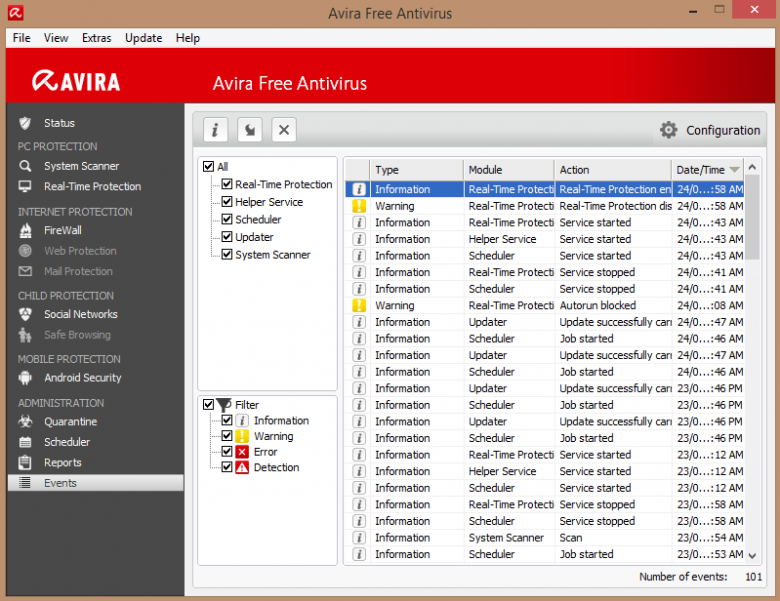
Task: Open the Extras menu
Action: tap(97, 38)
